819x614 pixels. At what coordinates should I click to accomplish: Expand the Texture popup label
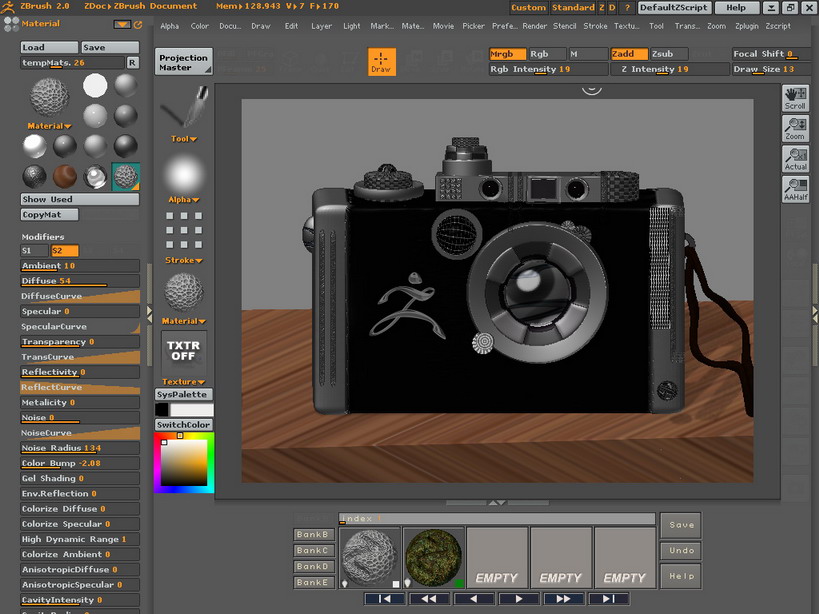point(184,382)
